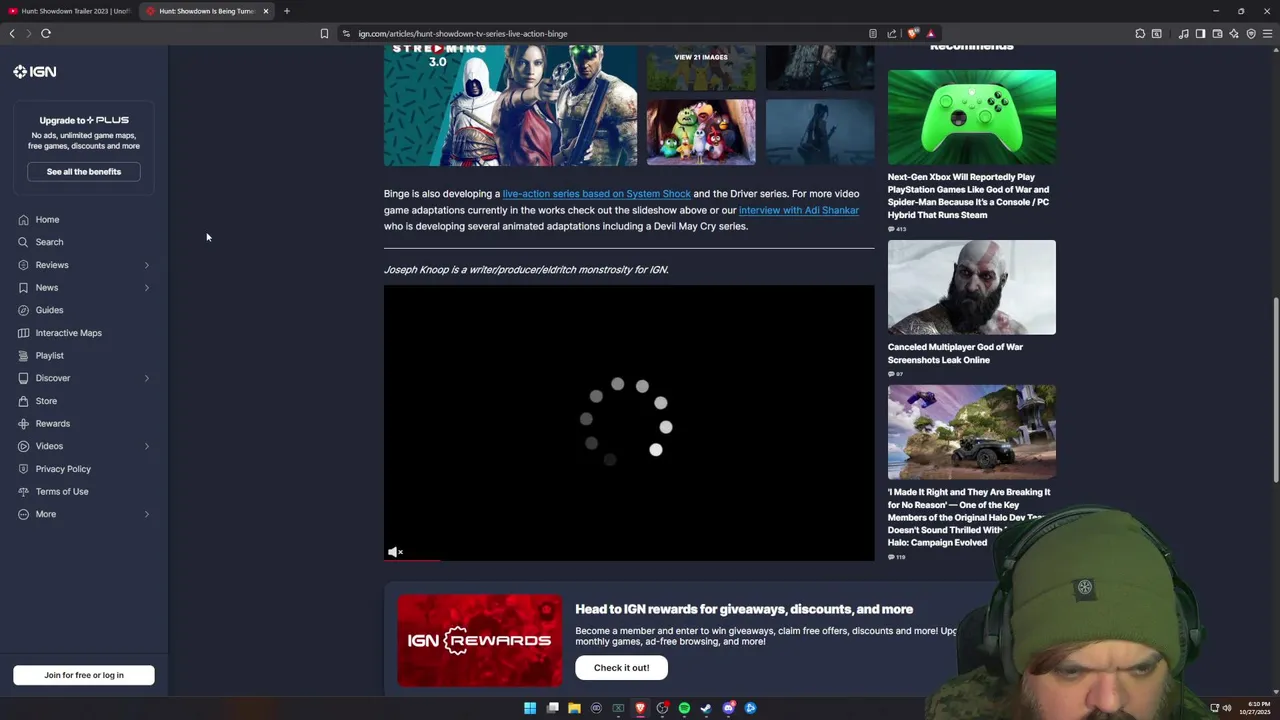Open a new browser tab
Viewport: 1280px width, 720px height.
286,11
